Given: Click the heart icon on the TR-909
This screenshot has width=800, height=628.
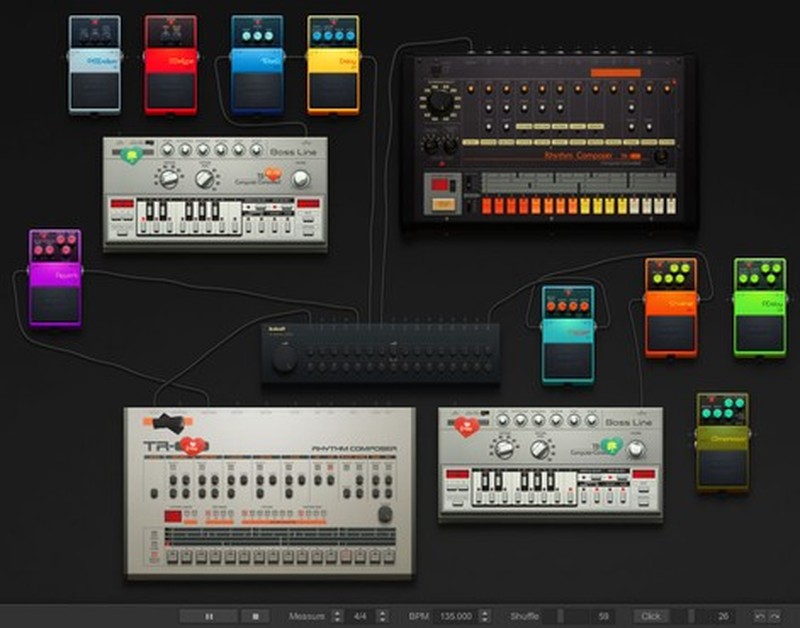Looking at the screenshot, I should (192, 446).
